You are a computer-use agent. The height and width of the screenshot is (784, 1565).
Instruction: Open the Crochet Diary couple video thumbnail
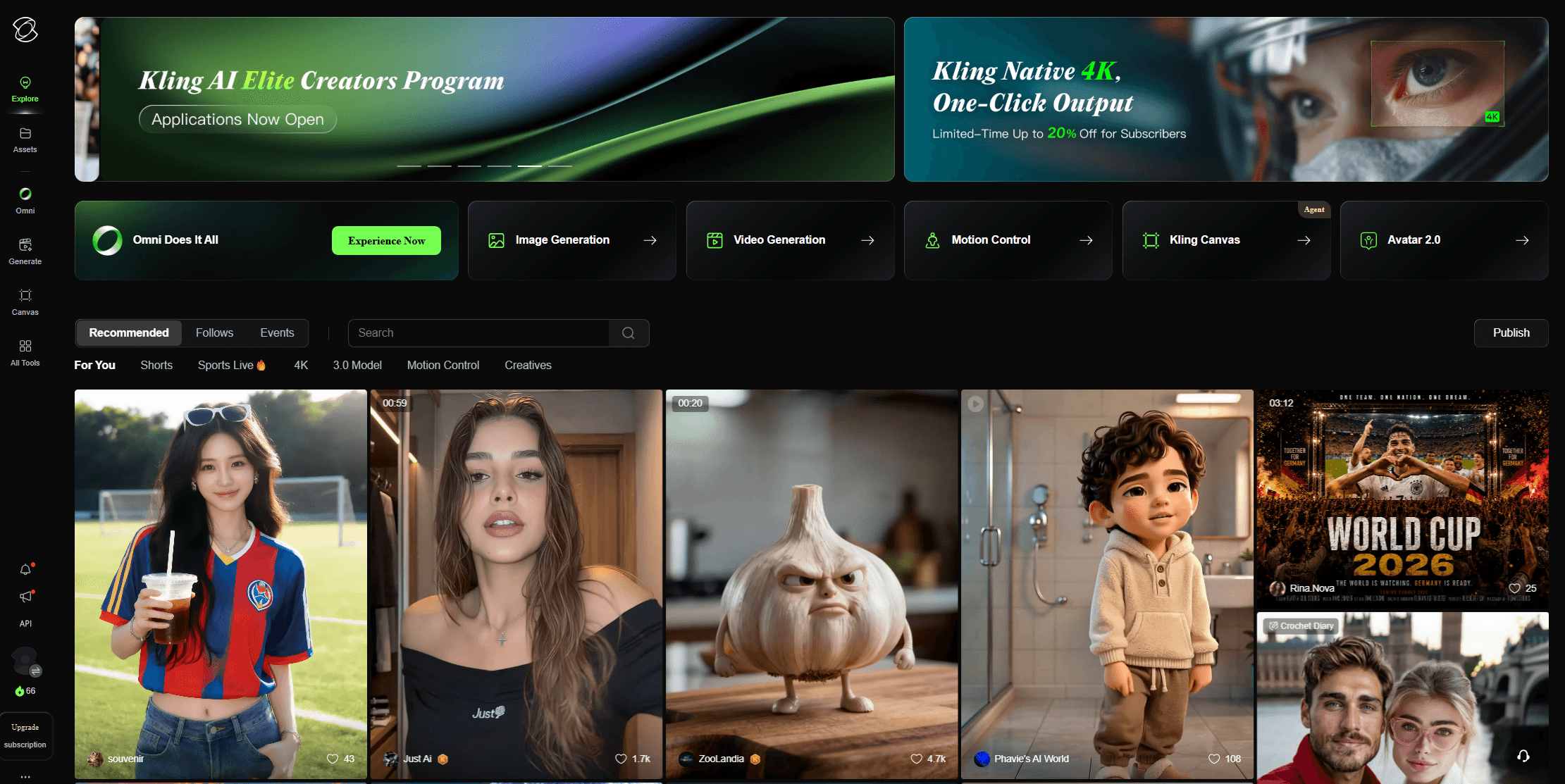click(x=1402, y=698)
